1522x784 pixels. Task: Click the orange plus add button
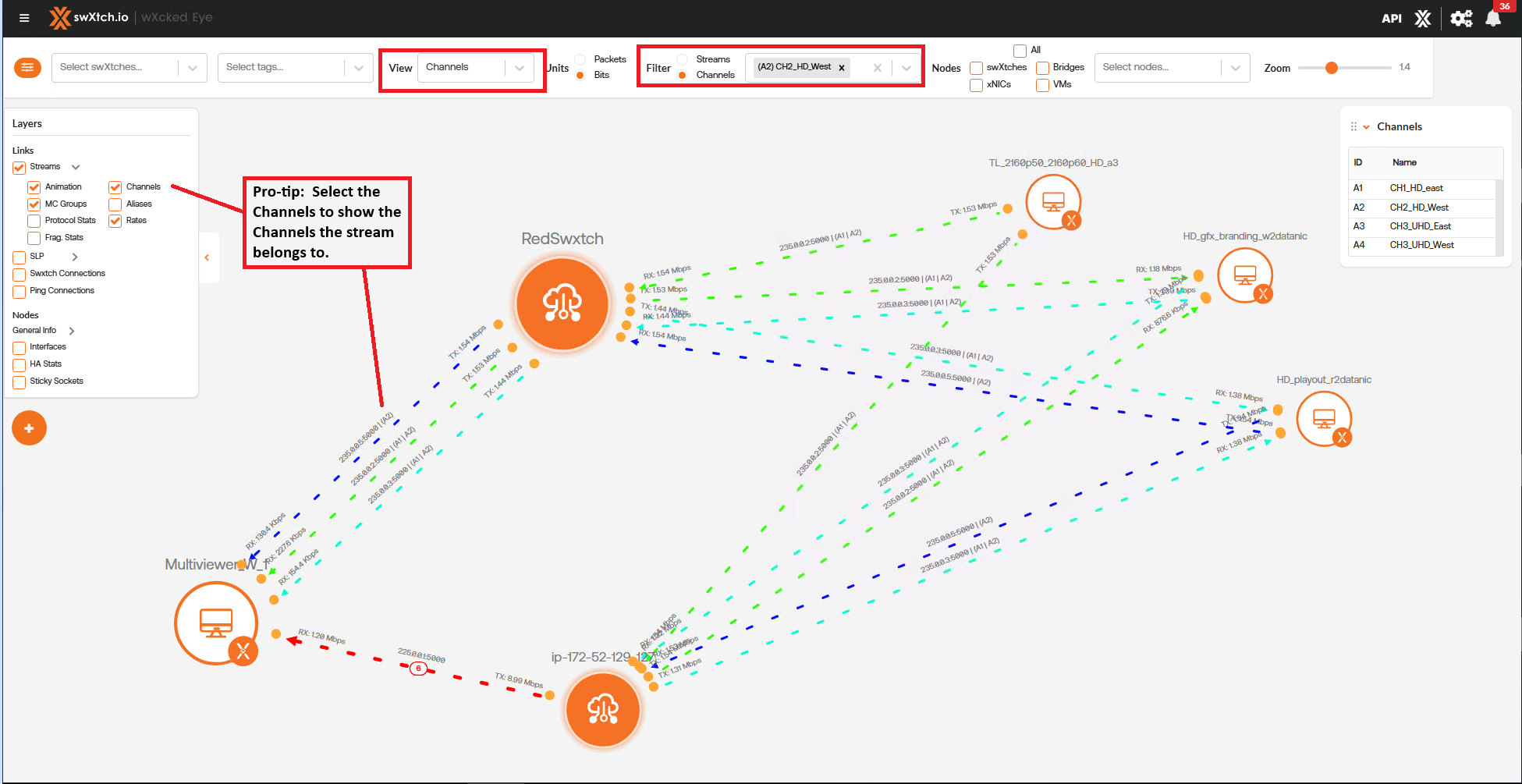(x=29, y=428)
